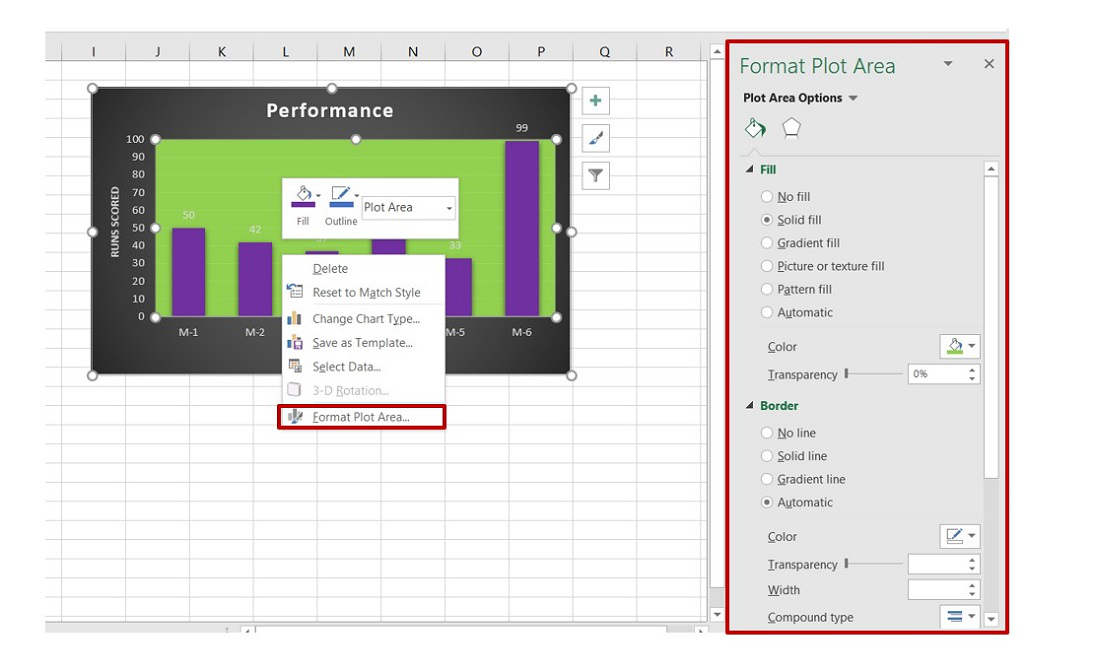Click the Chart Elements plus icon
This screenshot has width=1095, height=672.
[596, 100]
